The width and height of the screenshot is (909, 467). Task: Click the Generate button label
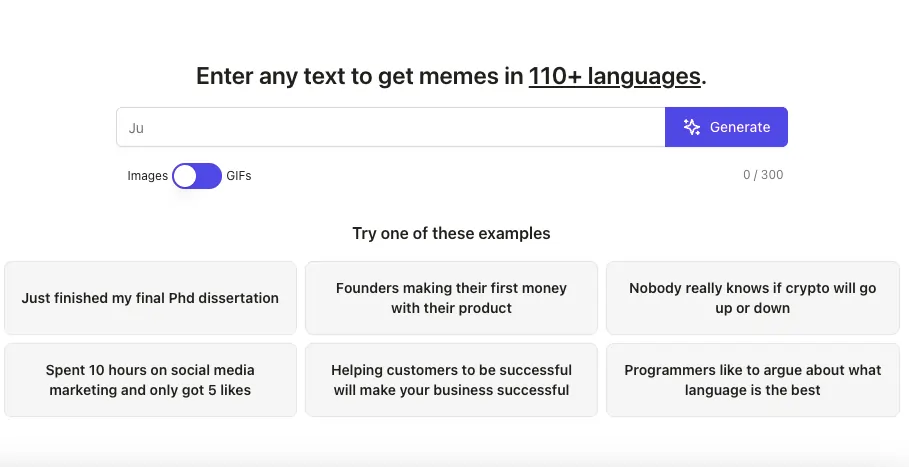(x=740, y=127)
